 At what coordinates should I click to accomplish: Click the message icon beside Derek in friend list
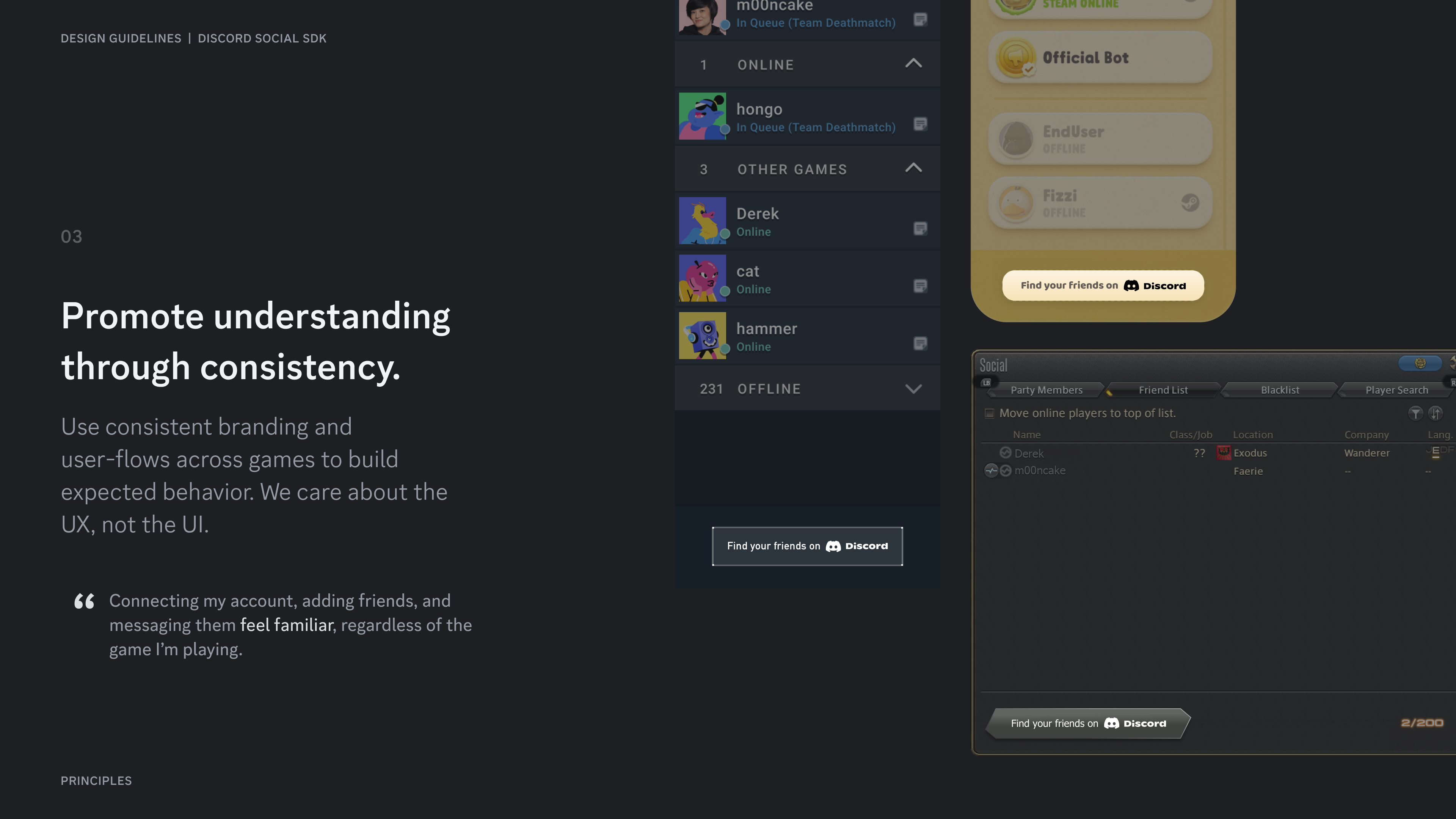click(x=920, y=229)
